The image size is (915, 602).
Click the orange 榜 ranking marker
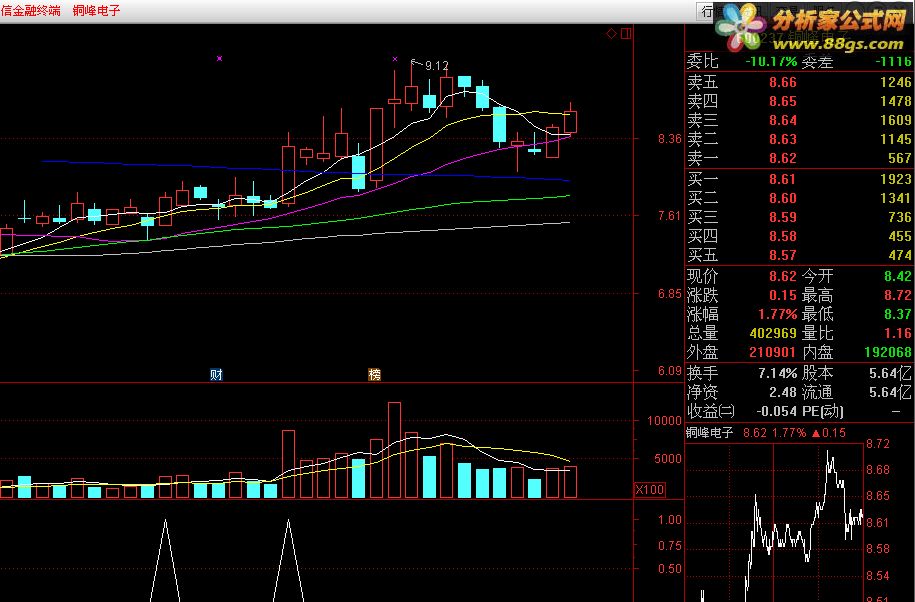375,374
